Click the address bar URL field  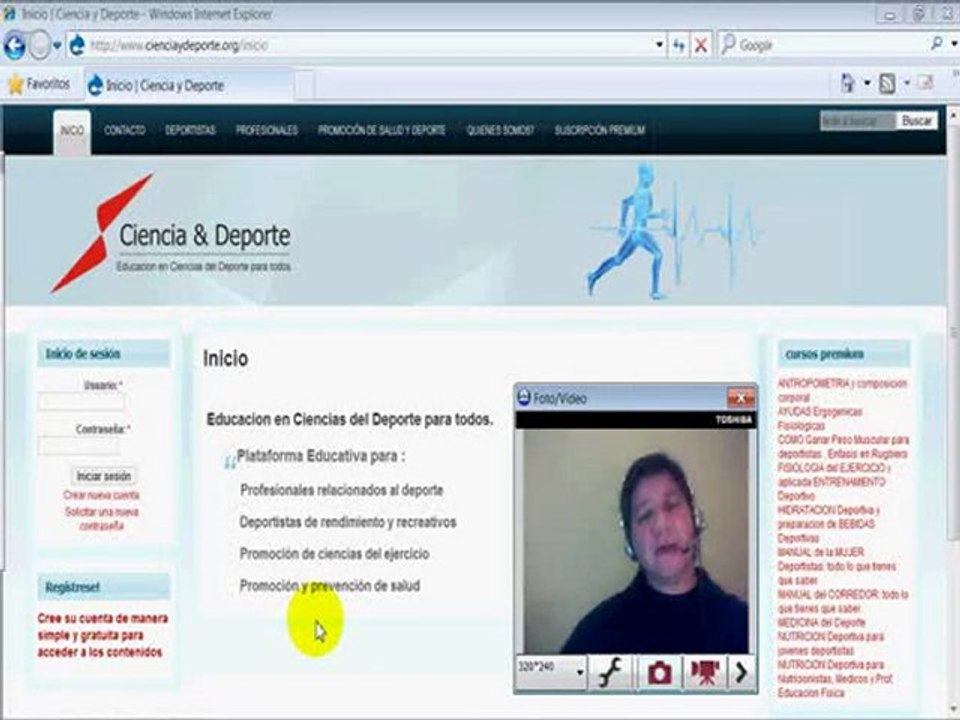[x=367, y=45]
